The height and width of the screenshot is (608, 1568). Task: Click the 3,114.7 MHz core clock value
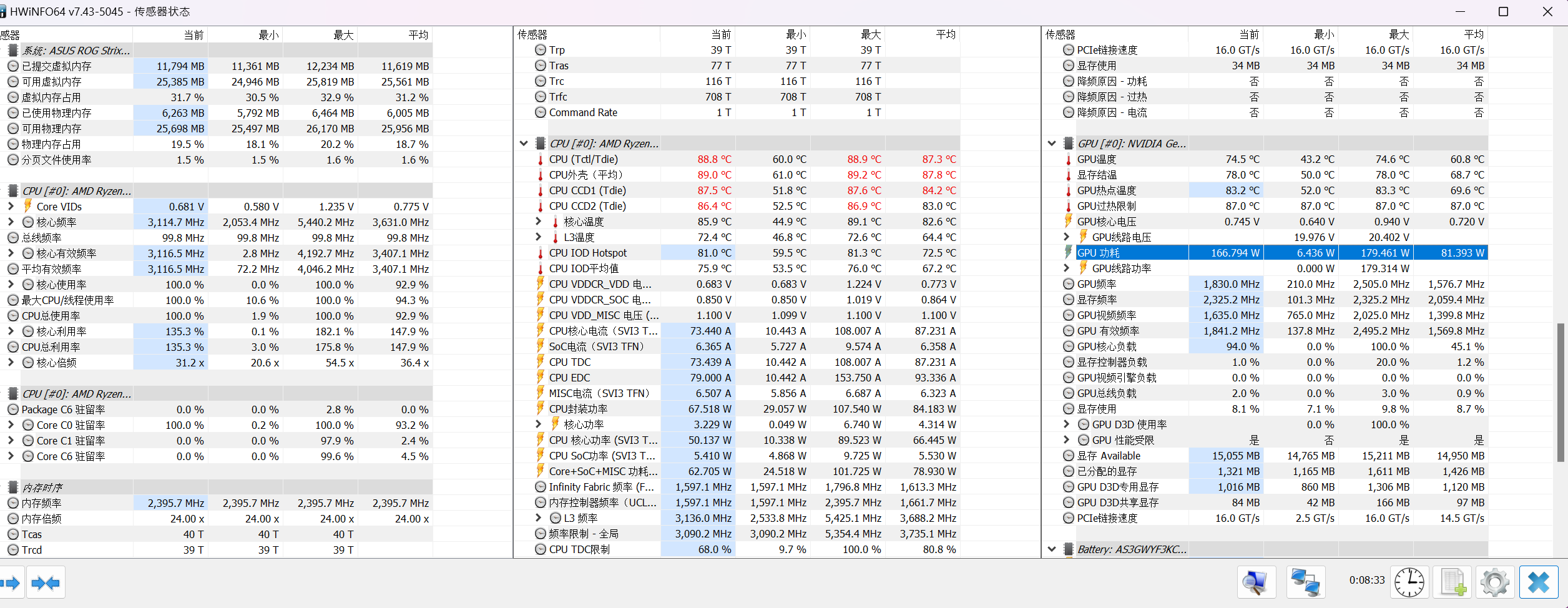[176, 222]
